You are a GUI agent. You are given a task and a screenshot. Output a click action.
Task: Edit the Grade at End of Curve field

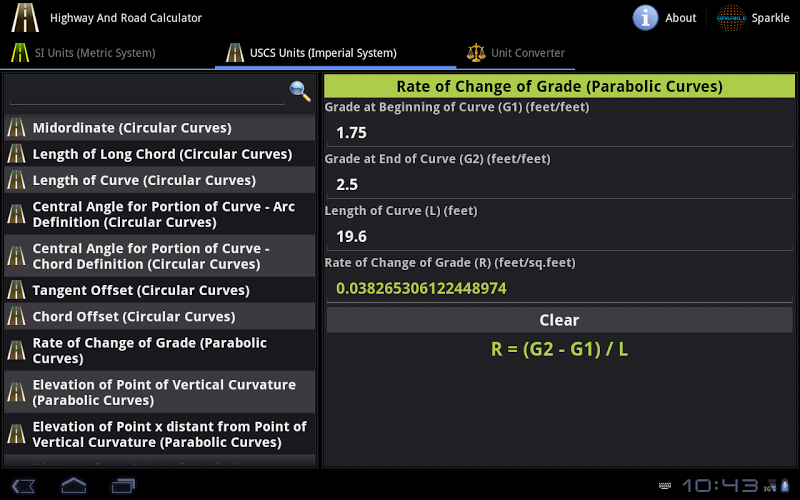coord(559,185)
